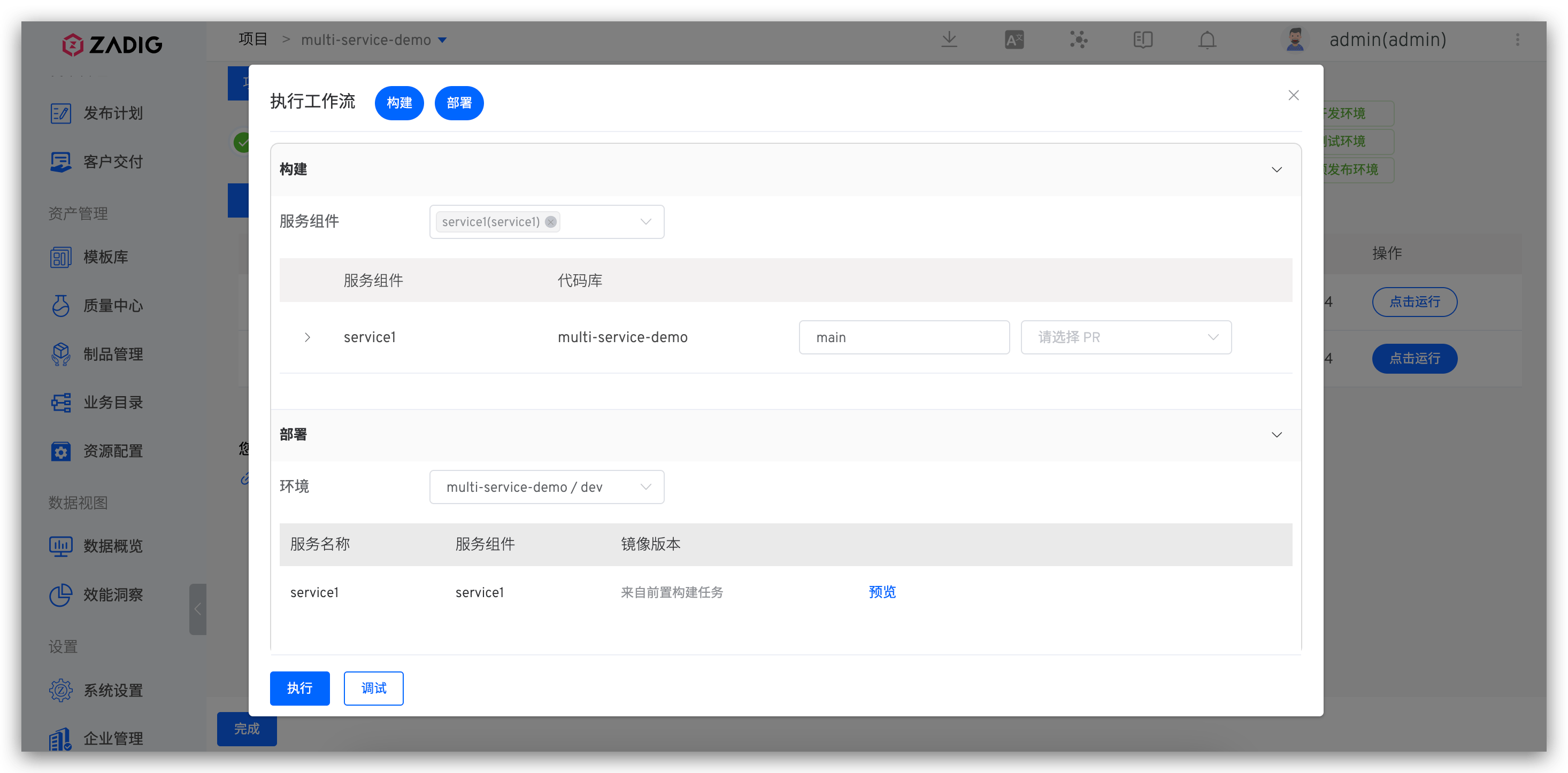The width and height of the screenshot is (1568, 773).
Task: Open 质量中心 in the sidebar
Action: pyautogui.click(x=113, y=306)
